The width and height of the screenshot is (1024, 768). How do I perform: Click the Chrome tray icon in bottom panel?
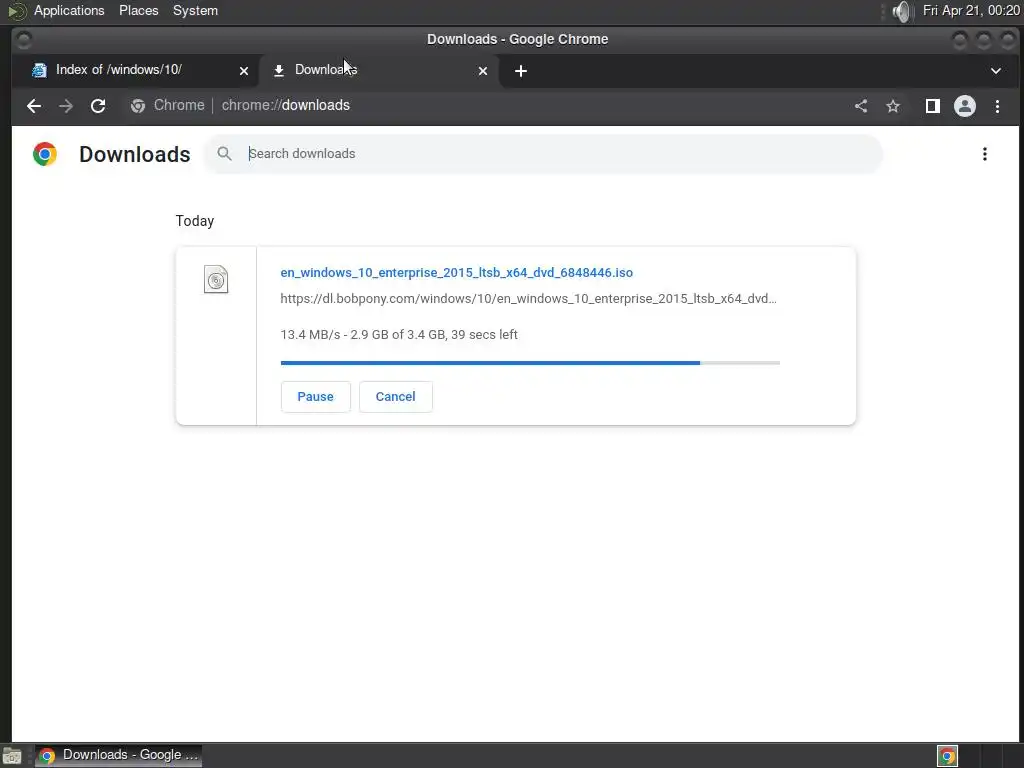coord(948,756)
